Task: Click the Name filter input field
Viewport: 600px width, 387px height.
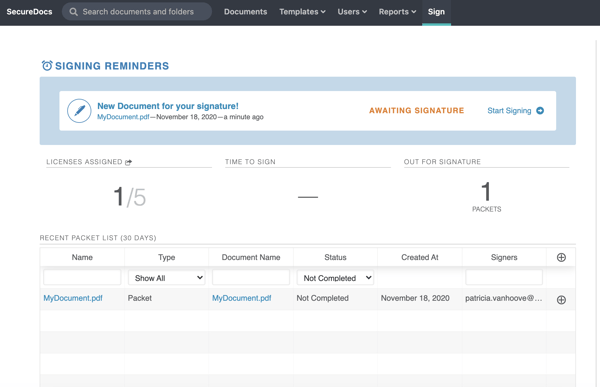Action: click(82, 277)
